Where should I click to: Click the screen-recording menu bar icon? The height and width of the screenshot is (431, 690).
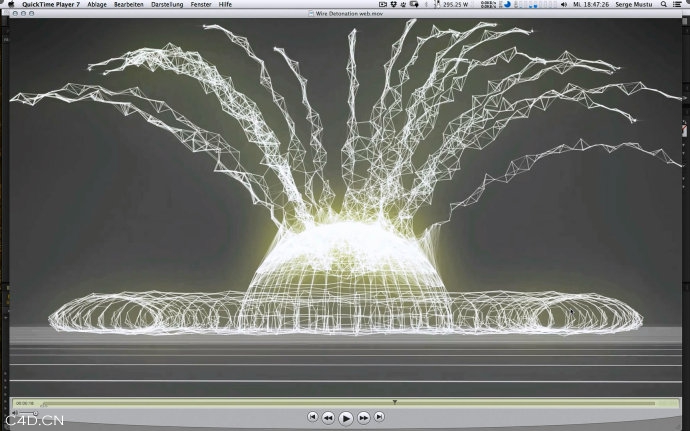coord(382,4)
